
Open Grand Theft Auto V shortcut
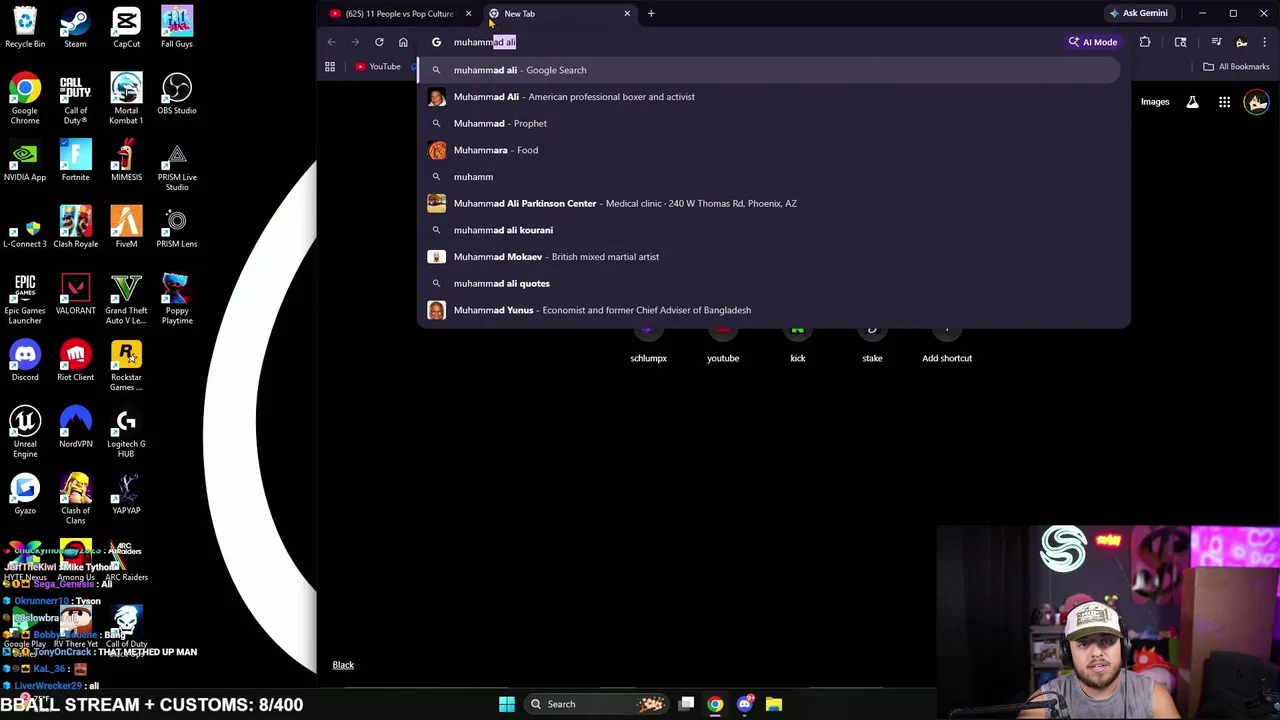[126, 298]
